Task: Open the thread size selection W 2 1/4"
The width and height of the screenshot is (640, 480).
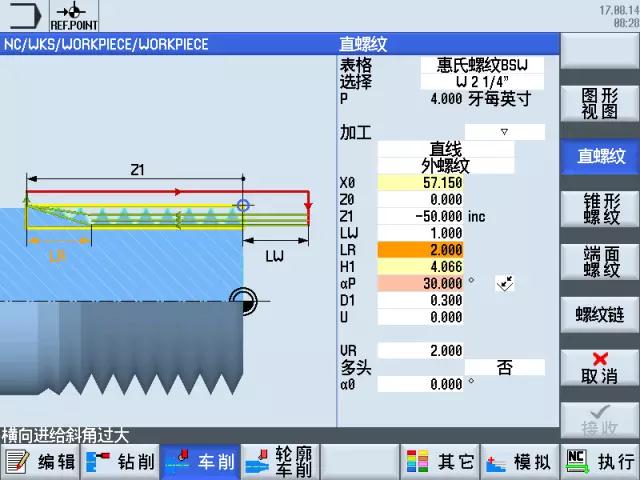Action: pos(482,81)
